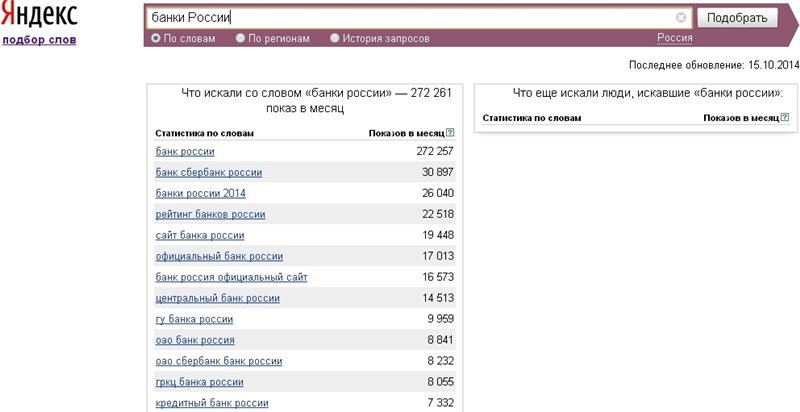Open the оао сбербанк банк россии link
This screenshot has height=412, width=800.
(x=219, y=361)
